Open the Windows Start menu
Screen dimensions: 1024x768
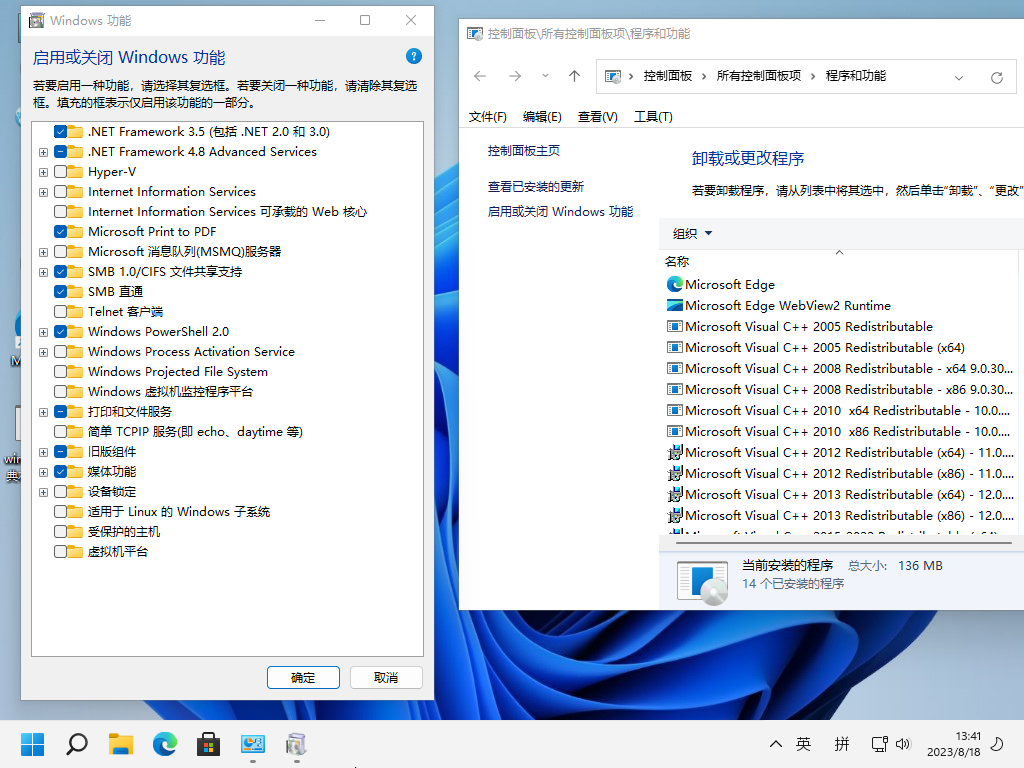32,744
